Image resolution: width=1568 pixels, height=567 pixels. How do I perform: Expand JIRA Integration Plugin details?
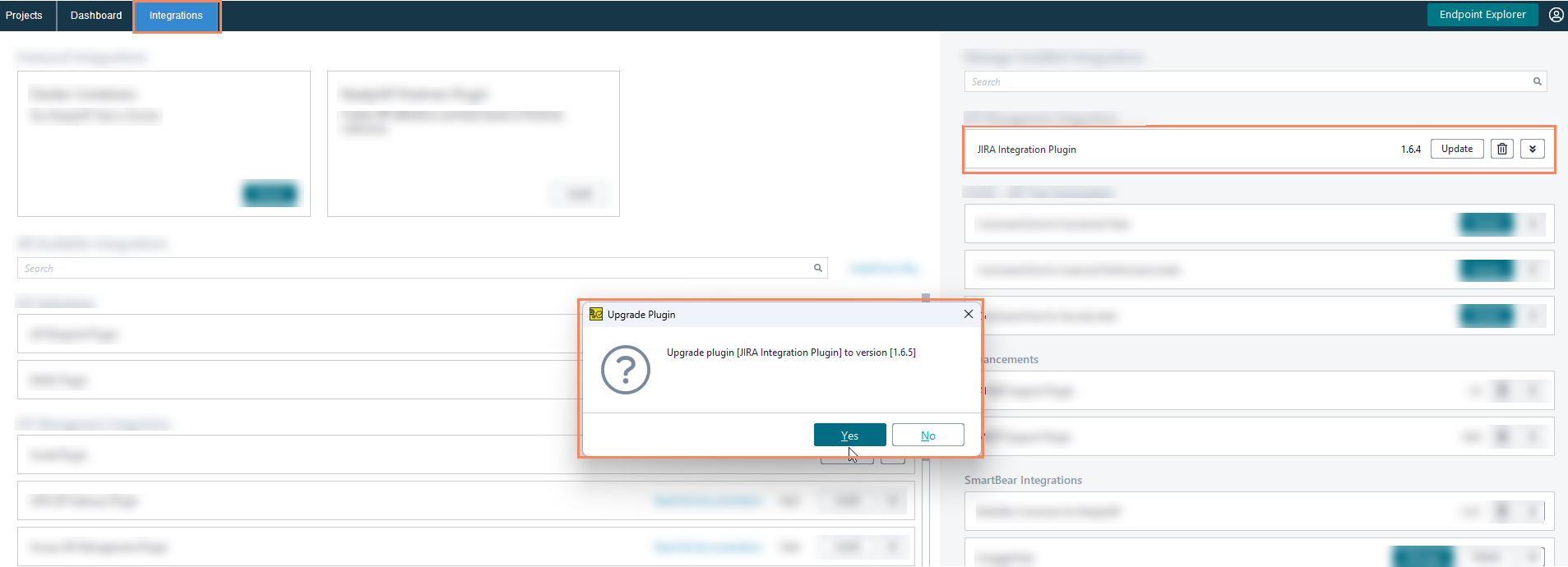pyautogui.click(x=1532, y=149)
